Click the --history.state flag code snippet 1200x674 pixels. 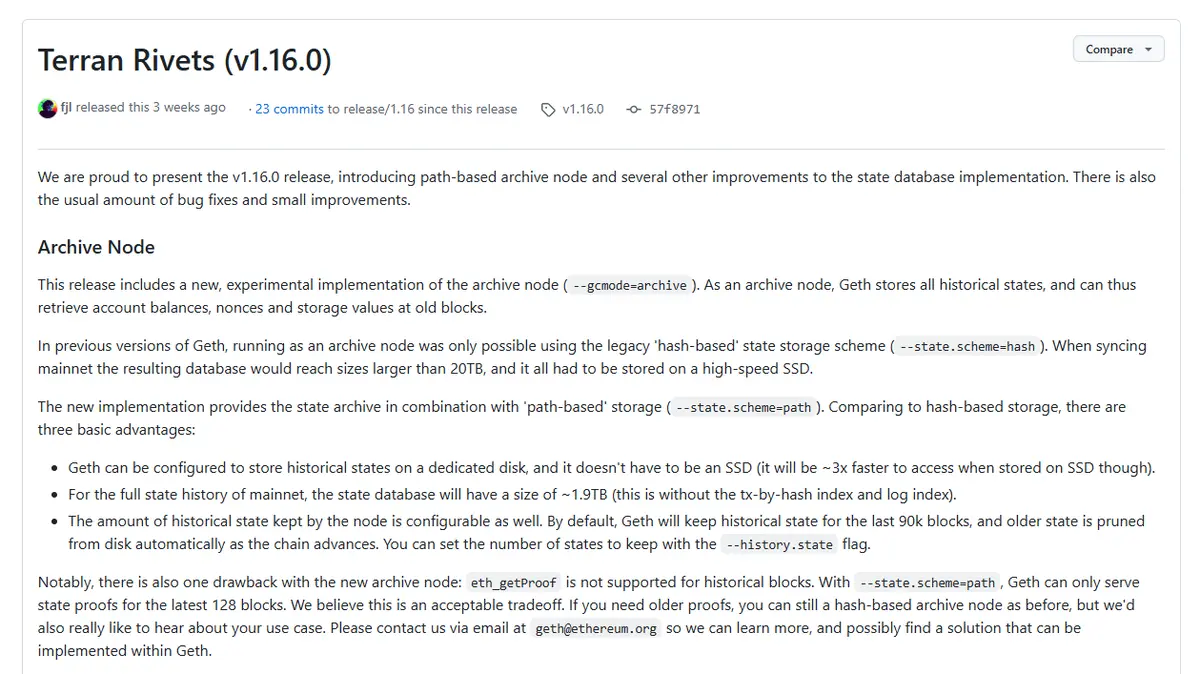click(x=779, y=545)
